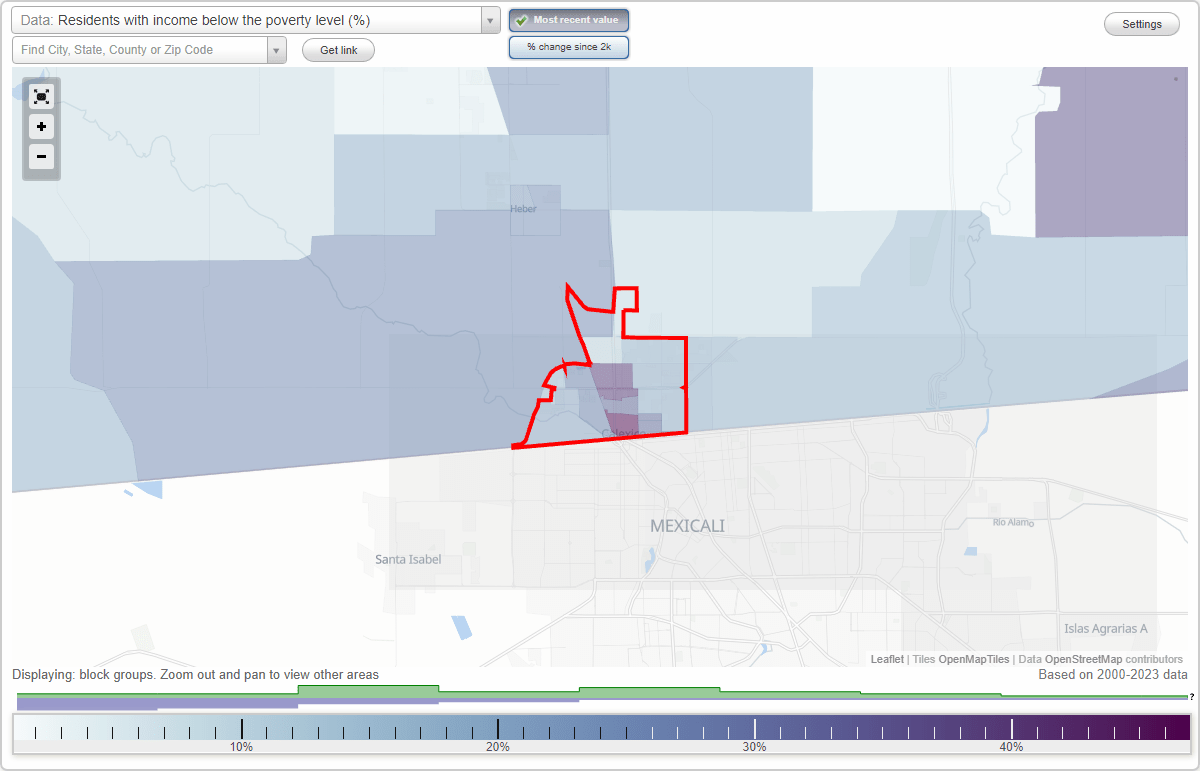Open OpenStreetMap contributors attribution link

(x=1085, y=659)
